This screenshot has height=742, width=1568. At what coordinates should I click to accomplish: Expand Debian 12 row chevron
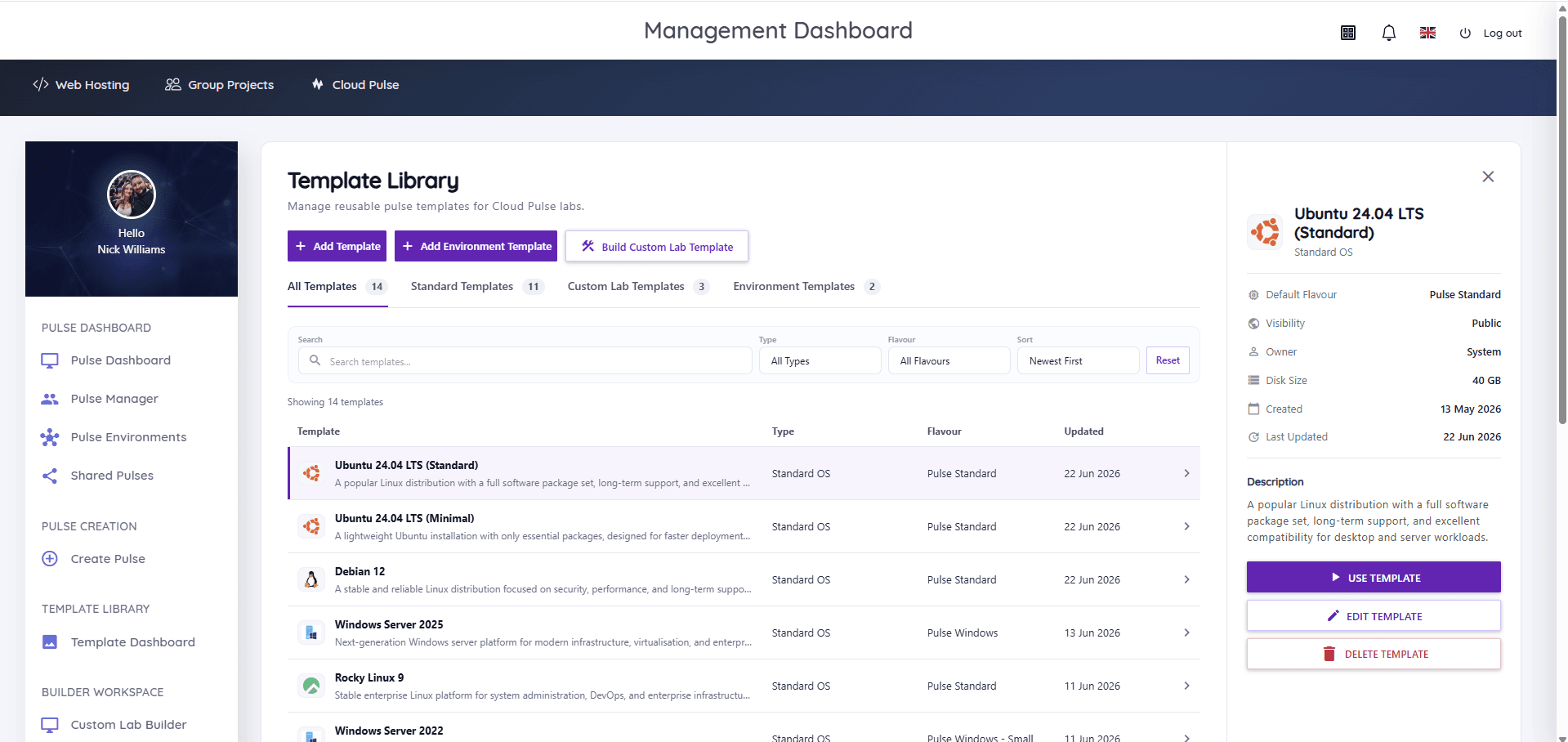[1186, 579]
